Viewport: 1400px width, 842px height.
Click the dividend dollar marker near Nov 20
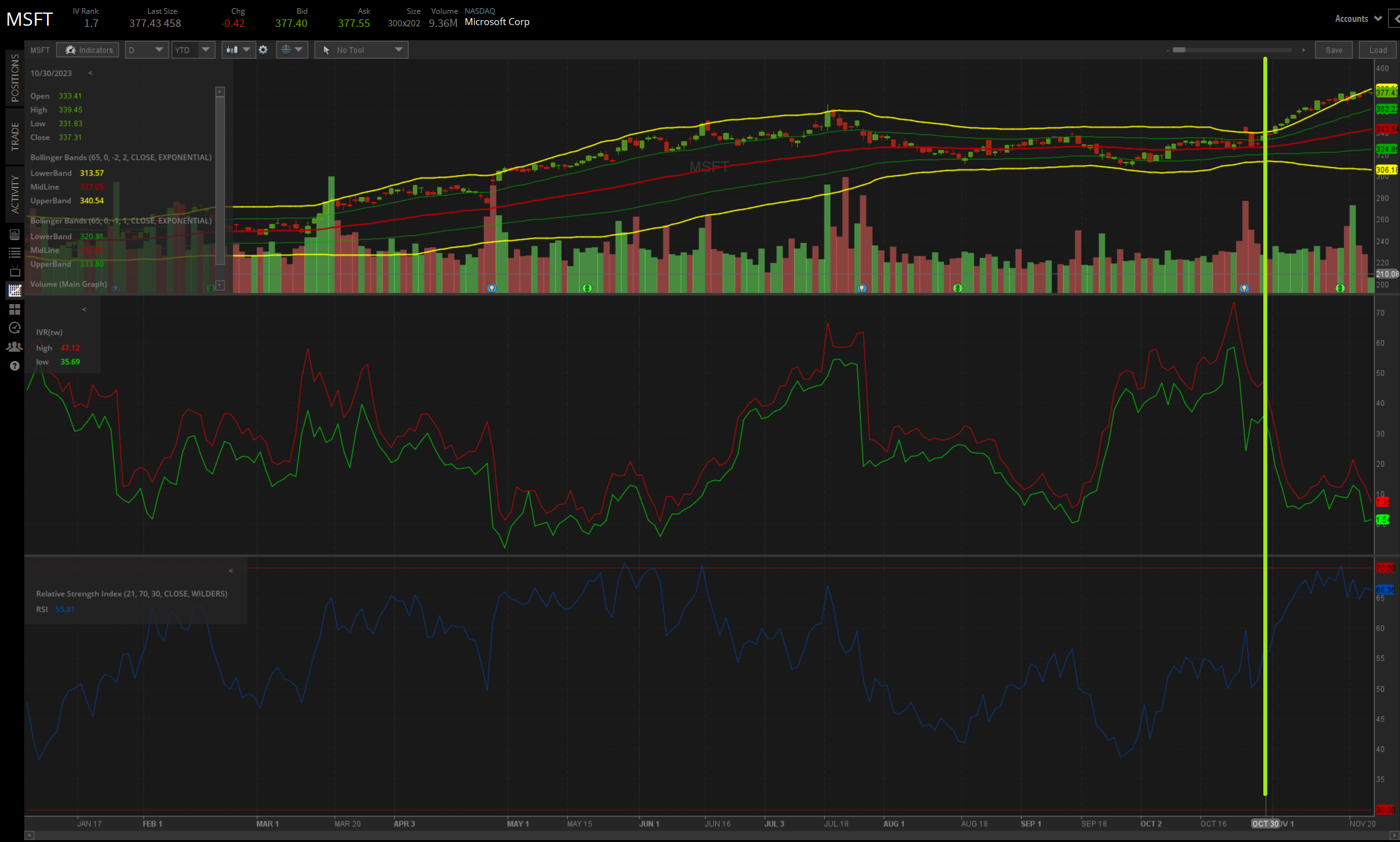[1340, 288]
